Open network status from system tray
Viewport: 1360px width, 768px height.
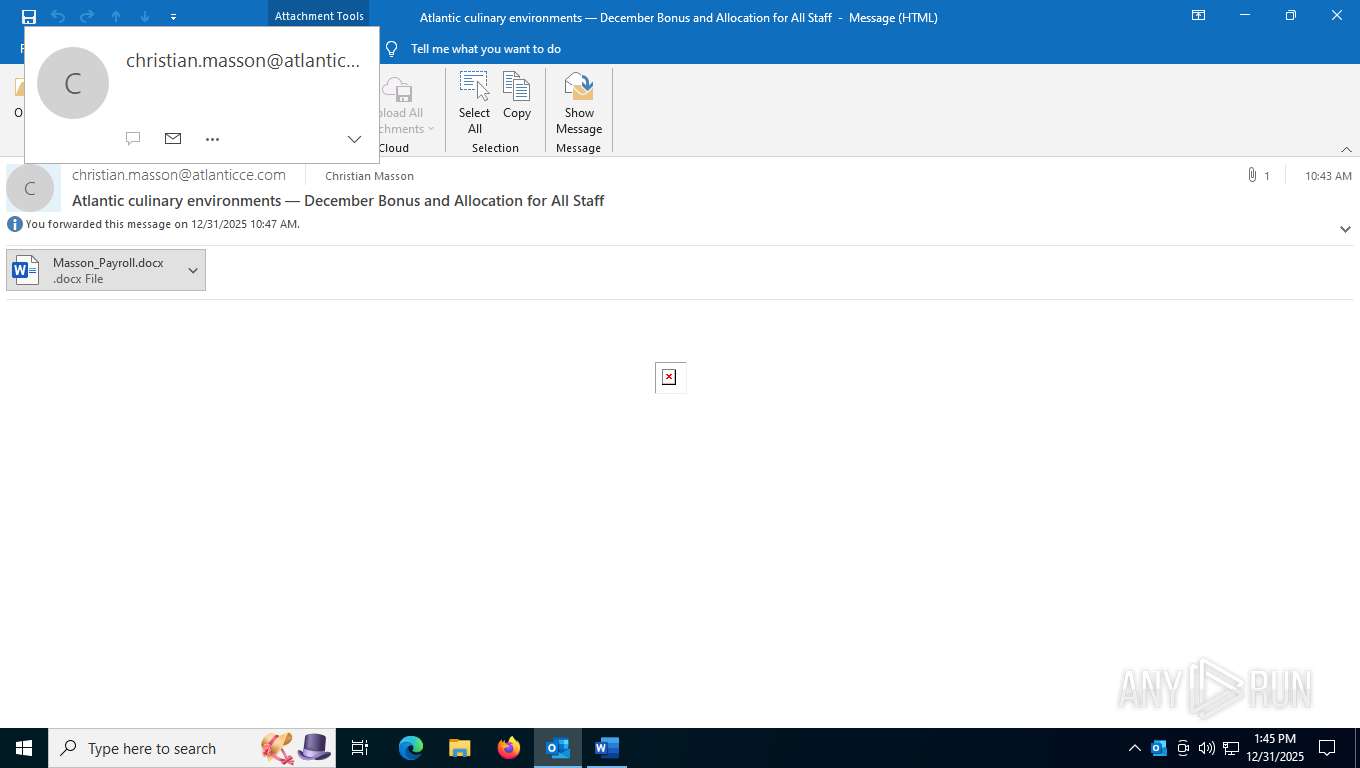[x=1231, y=748]
